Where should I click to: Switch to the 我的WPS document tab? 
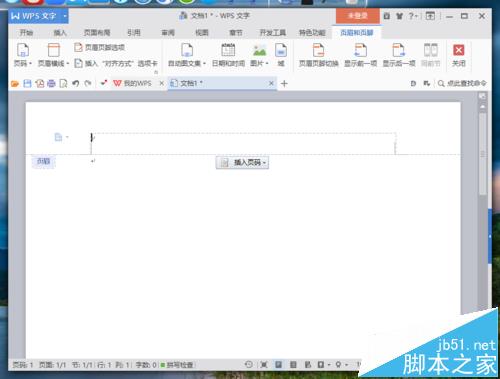[133, 83]
